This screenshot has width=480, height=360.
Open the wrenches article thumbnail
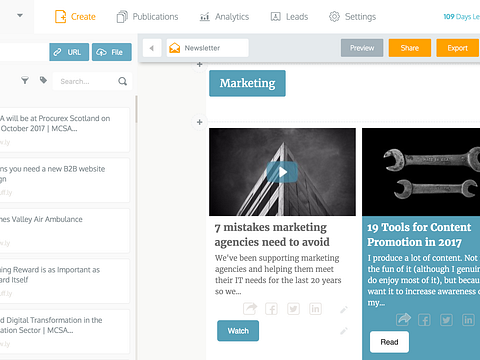(x=421, y=172)
